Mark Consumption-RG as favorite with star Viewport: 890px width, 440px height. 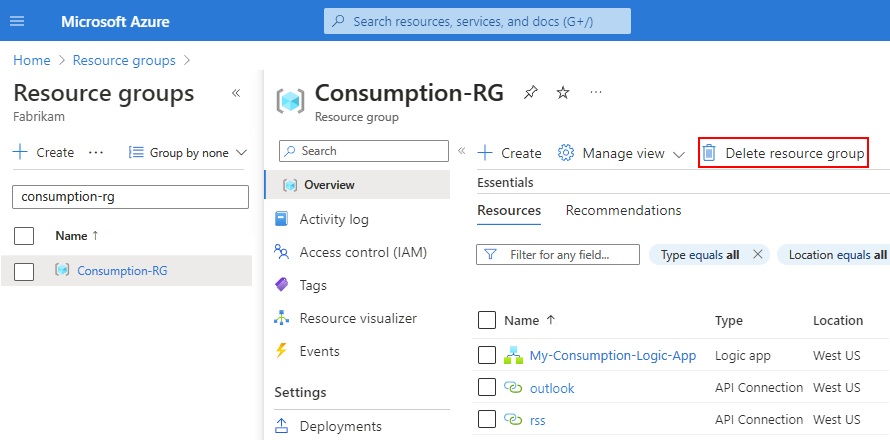(563, 93)
